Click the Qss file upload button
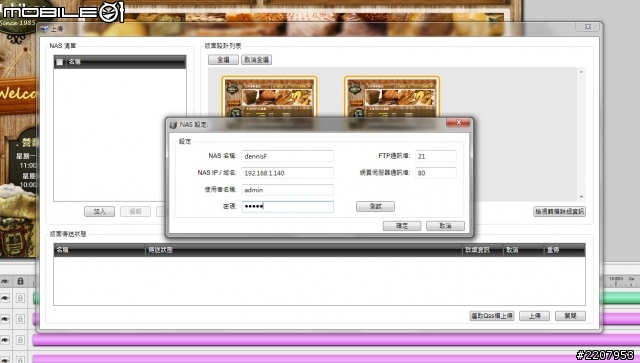This screenshot has height=363, width=640. tap(491, 316)
